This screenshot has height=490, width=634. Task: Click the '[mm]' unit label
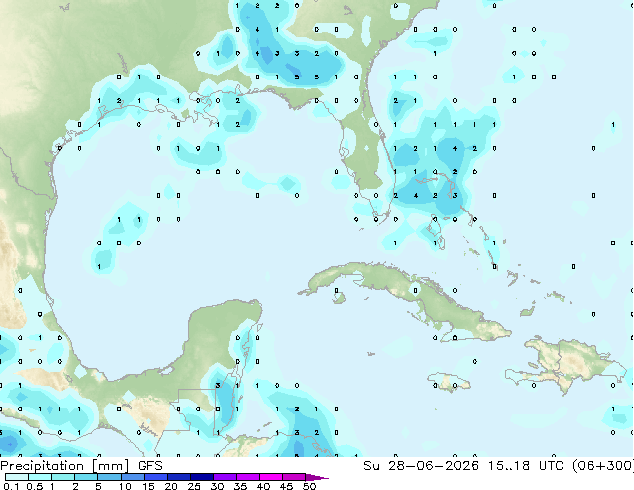[110, 466]
